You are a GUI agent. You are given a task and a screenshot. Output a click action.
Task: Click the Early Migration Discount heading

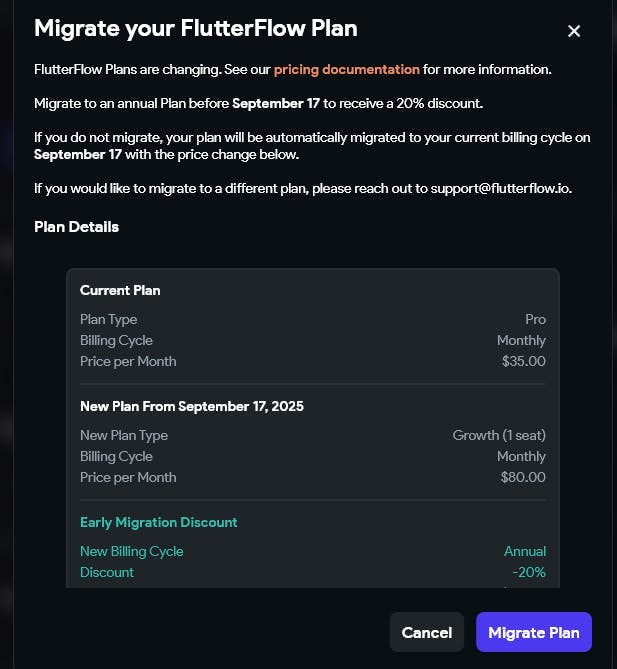tap(158, 522)
